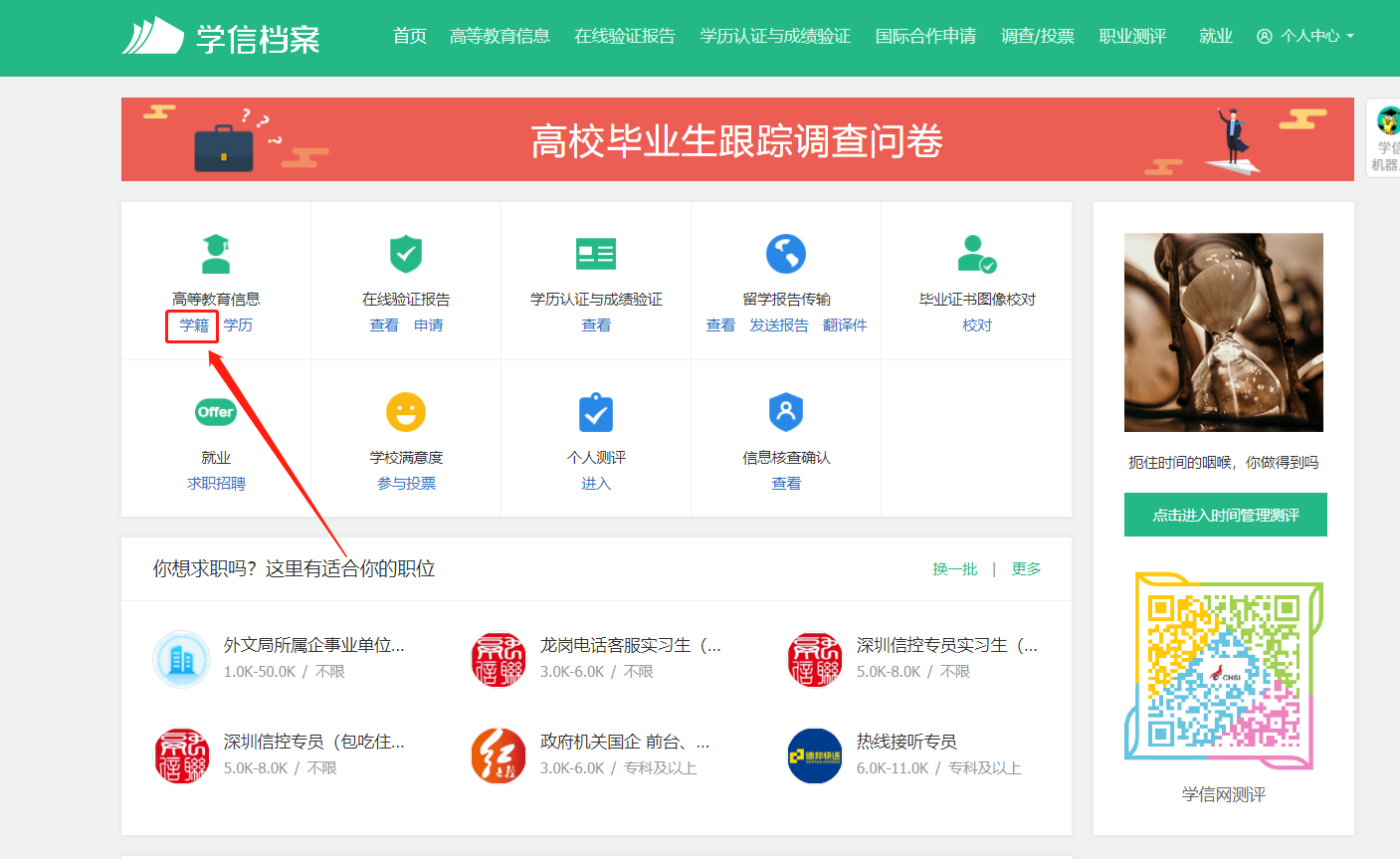This screenshot has height=859, width=1400.
Task: Select 国际合作申请 in the top menu
Action: 925,36
